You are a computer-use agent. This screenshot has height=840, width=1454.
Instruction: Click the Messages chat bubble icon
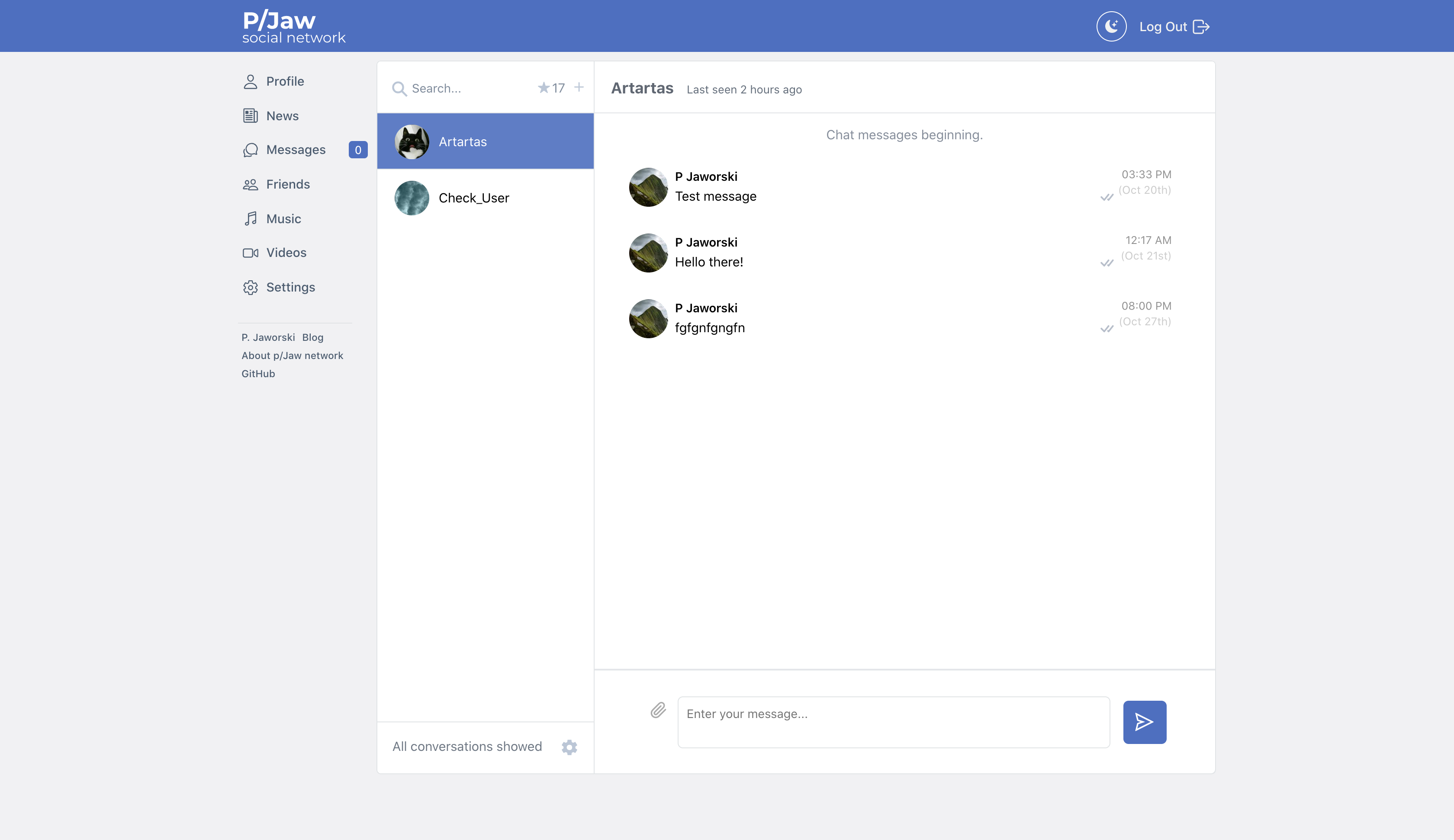251,150
